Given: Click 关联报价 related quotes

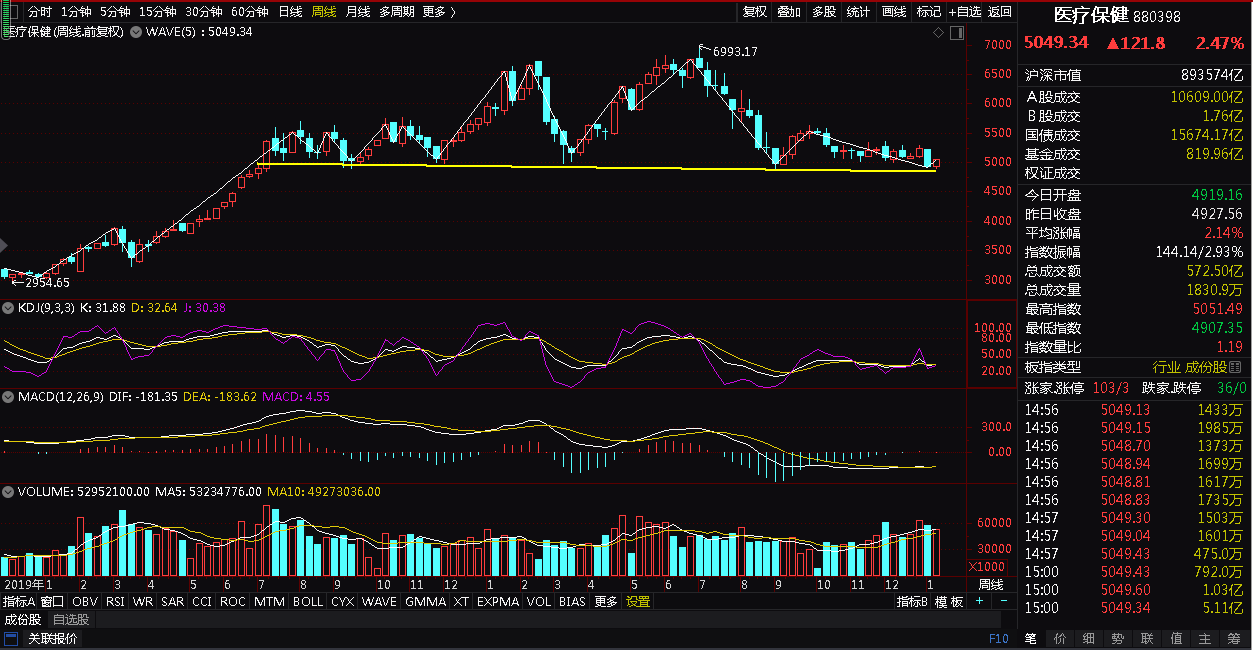Looking at the screenshot, I should (52, 638).
